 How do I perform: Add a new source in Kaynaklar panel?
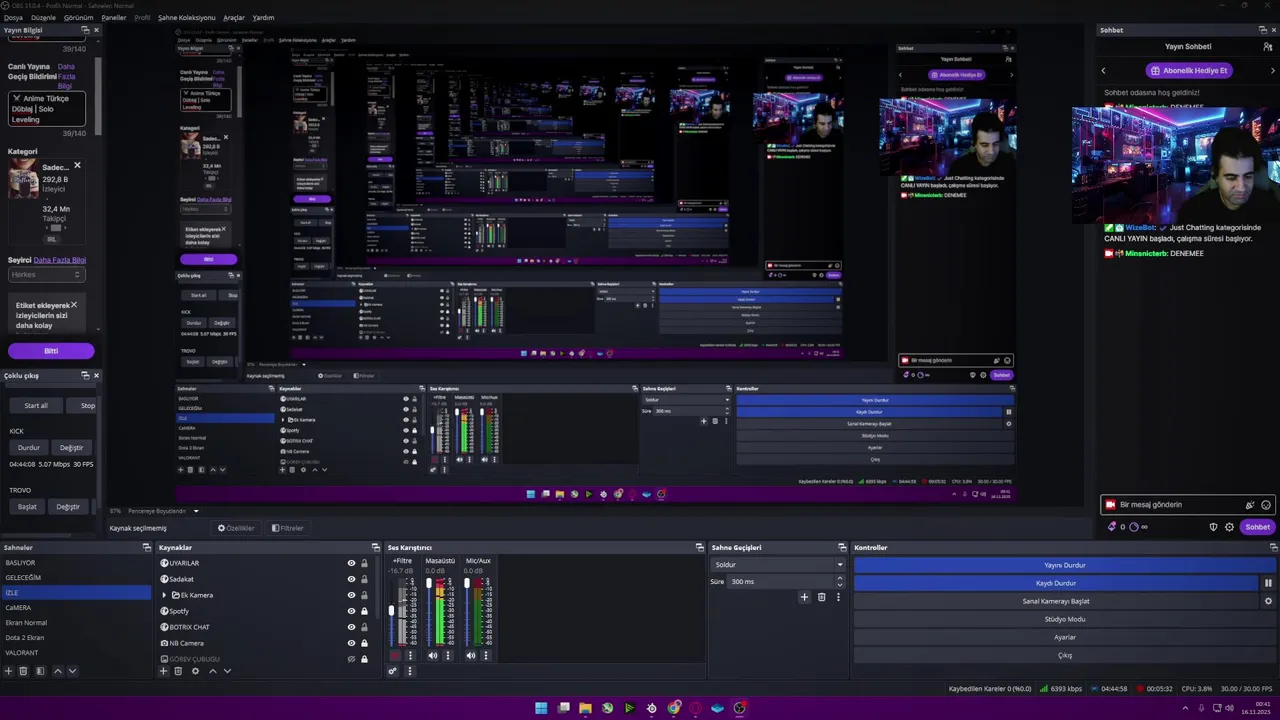tap(164, 671)
